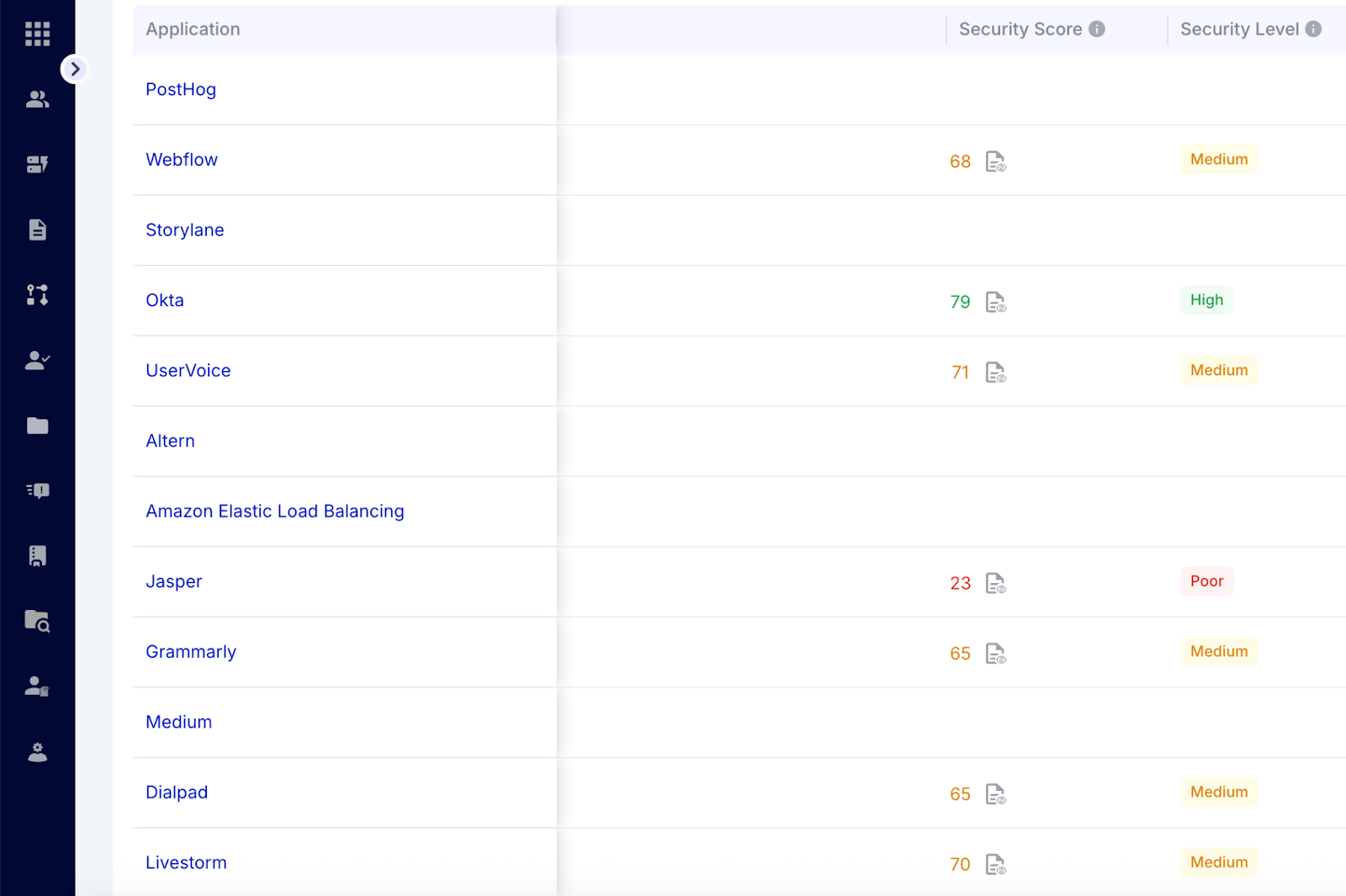View security report icon for Webflow
The width and height of the screenshot is (1346, 896).
click(996, 162)
